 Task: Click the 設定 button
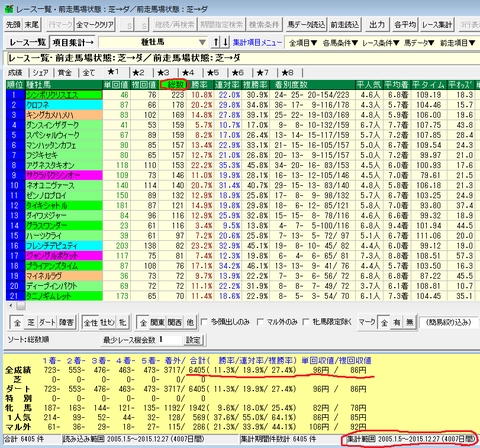(x=193, y=340)
